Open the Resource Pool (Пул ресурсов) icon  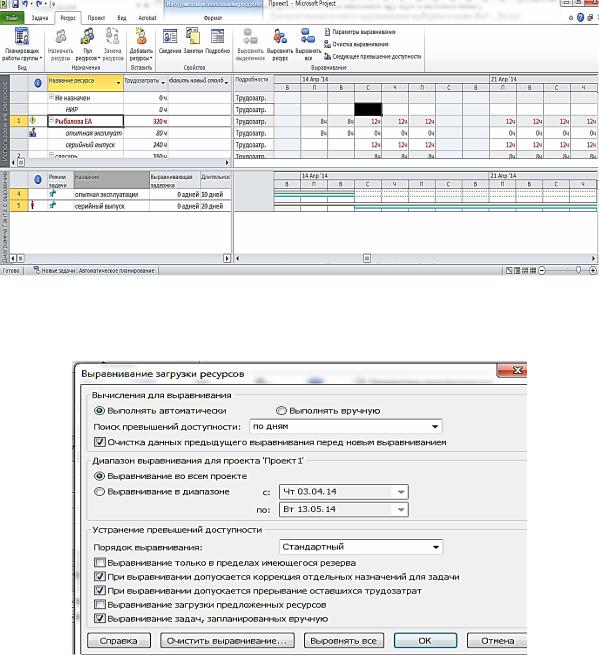[x=87, y=36]
